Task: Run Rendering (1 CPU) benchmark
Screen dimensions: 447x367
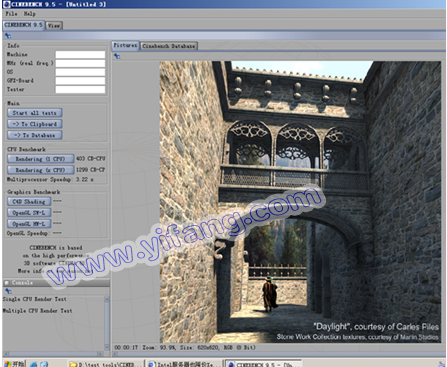Action: [x=41, y=159]
